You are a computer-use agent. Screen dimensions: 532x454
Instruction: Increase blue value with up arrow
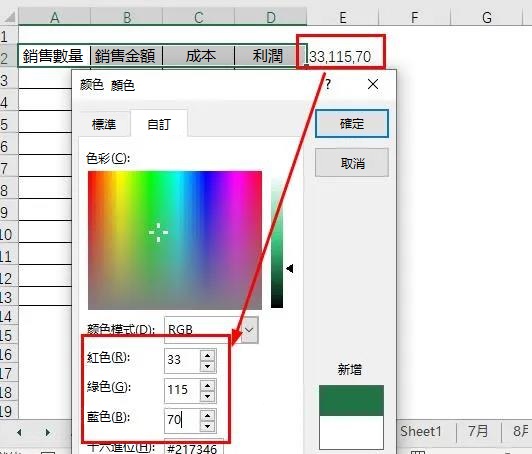pos(208,415)
